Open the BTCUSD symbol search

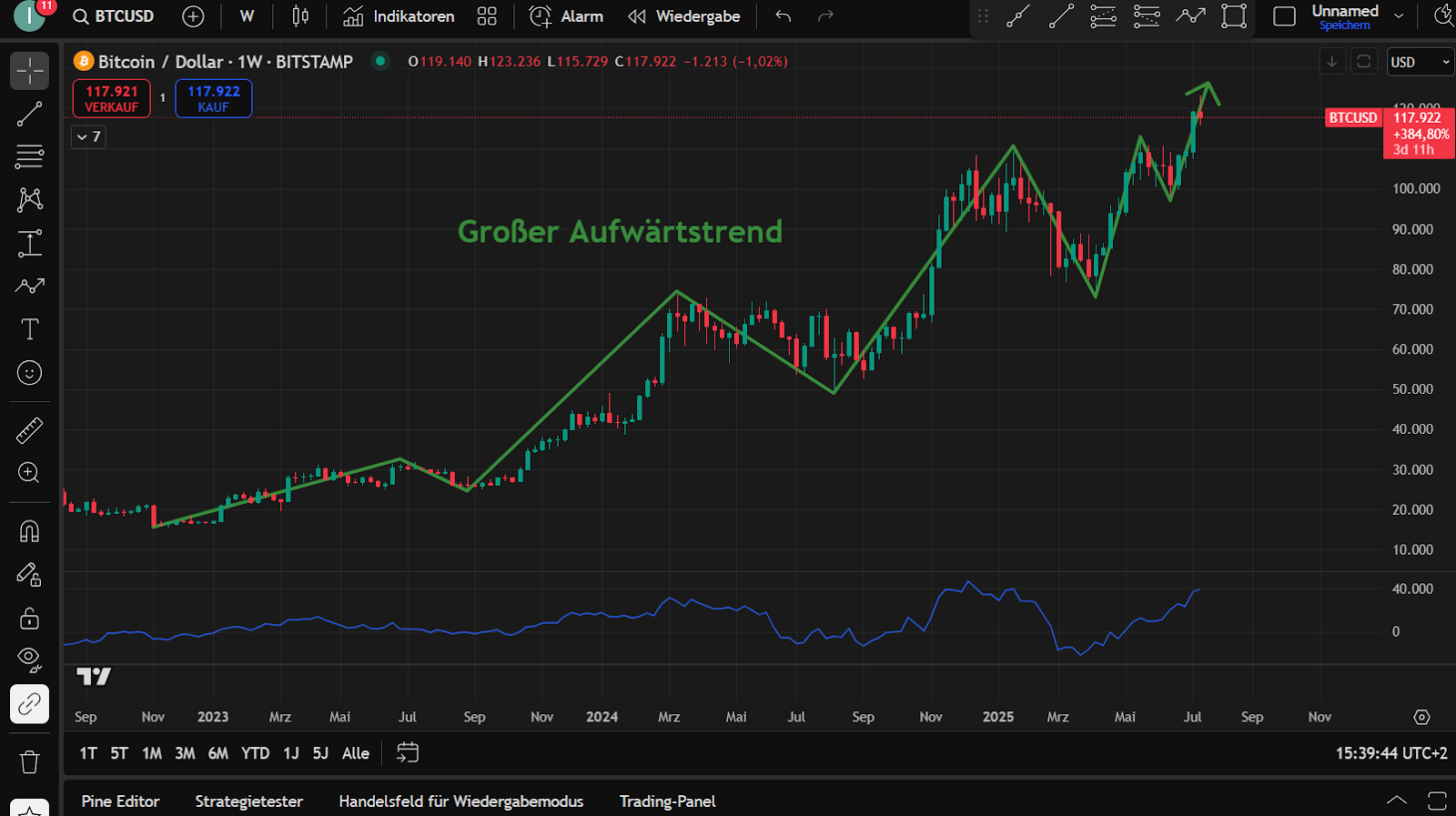[114, 16]
